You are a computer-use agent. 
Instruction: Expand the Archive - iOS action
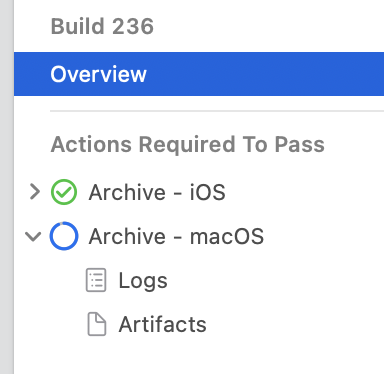35,192
